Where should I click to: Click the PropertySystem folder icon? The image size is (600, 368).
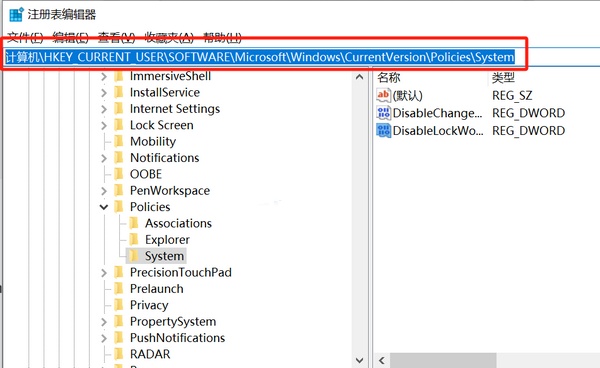click(119, 321)
